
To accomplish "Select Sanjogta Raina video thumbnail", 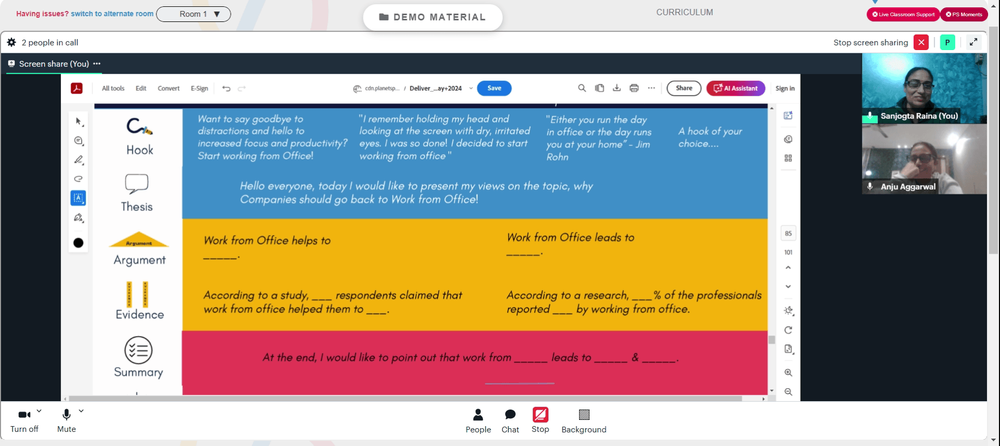I will (x=924, y=88).
